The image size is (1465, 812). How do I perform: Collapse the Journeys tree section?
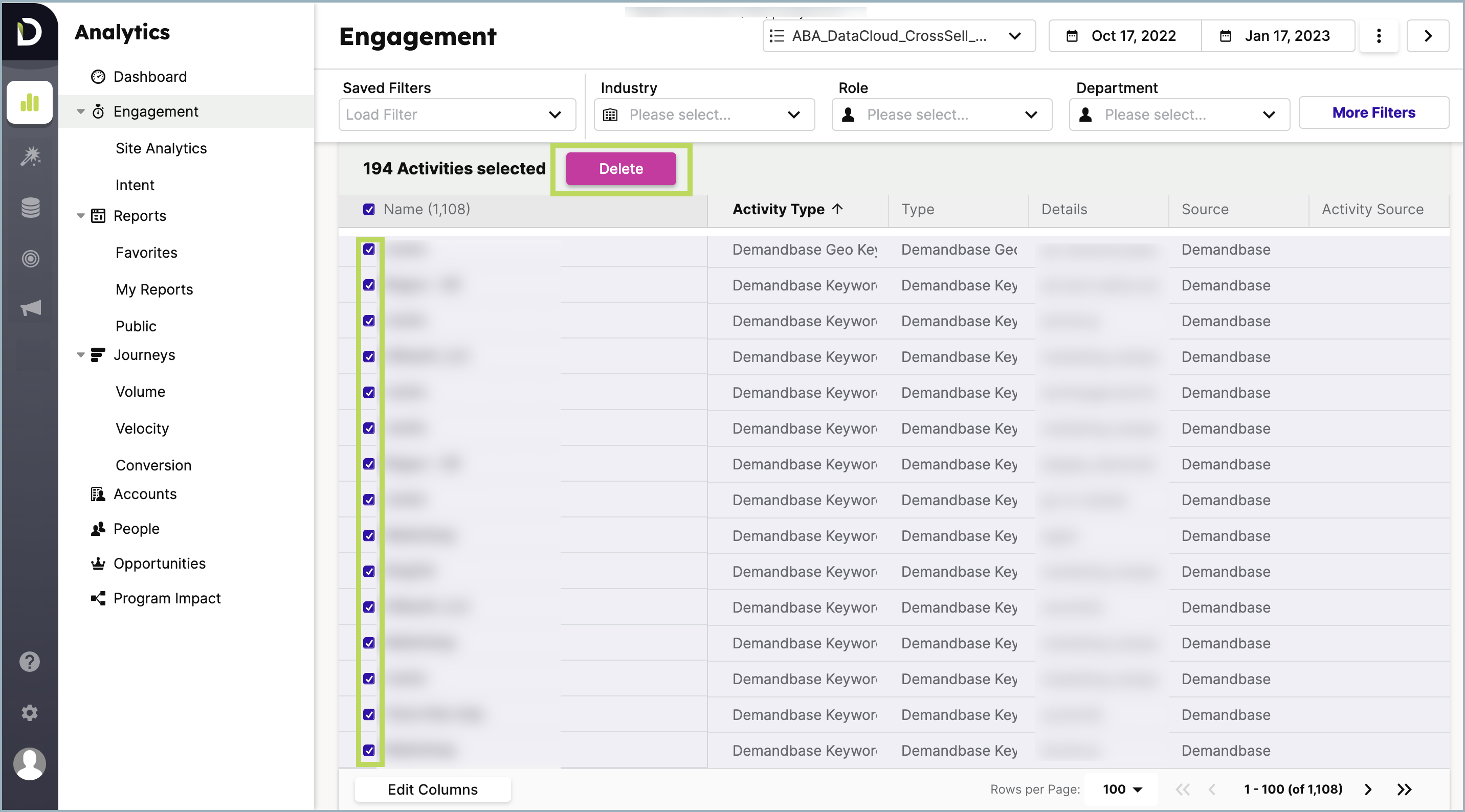[x=81, y=355]
